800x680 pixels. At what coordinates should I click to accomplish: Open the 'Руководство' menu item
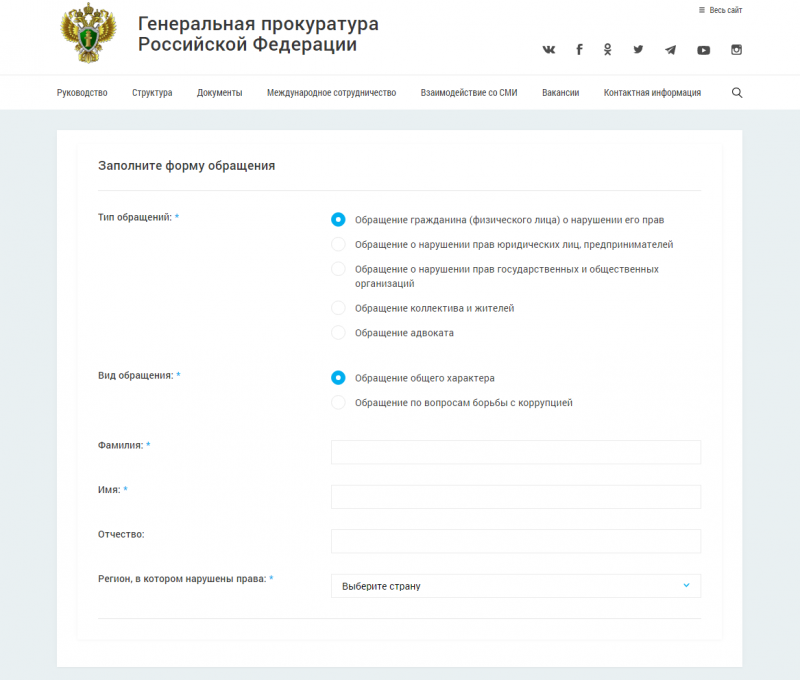point(82,93)
